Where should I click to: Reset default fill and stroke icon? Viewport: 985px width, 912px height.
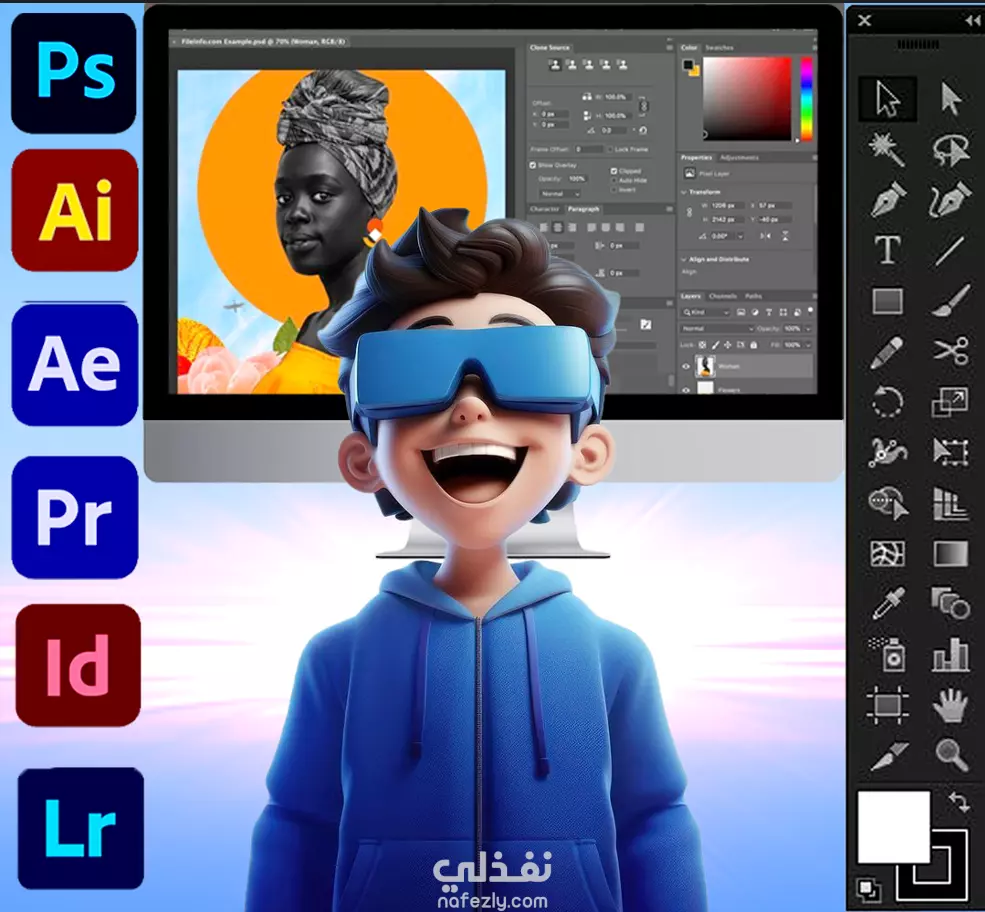[x=869, y=889]
